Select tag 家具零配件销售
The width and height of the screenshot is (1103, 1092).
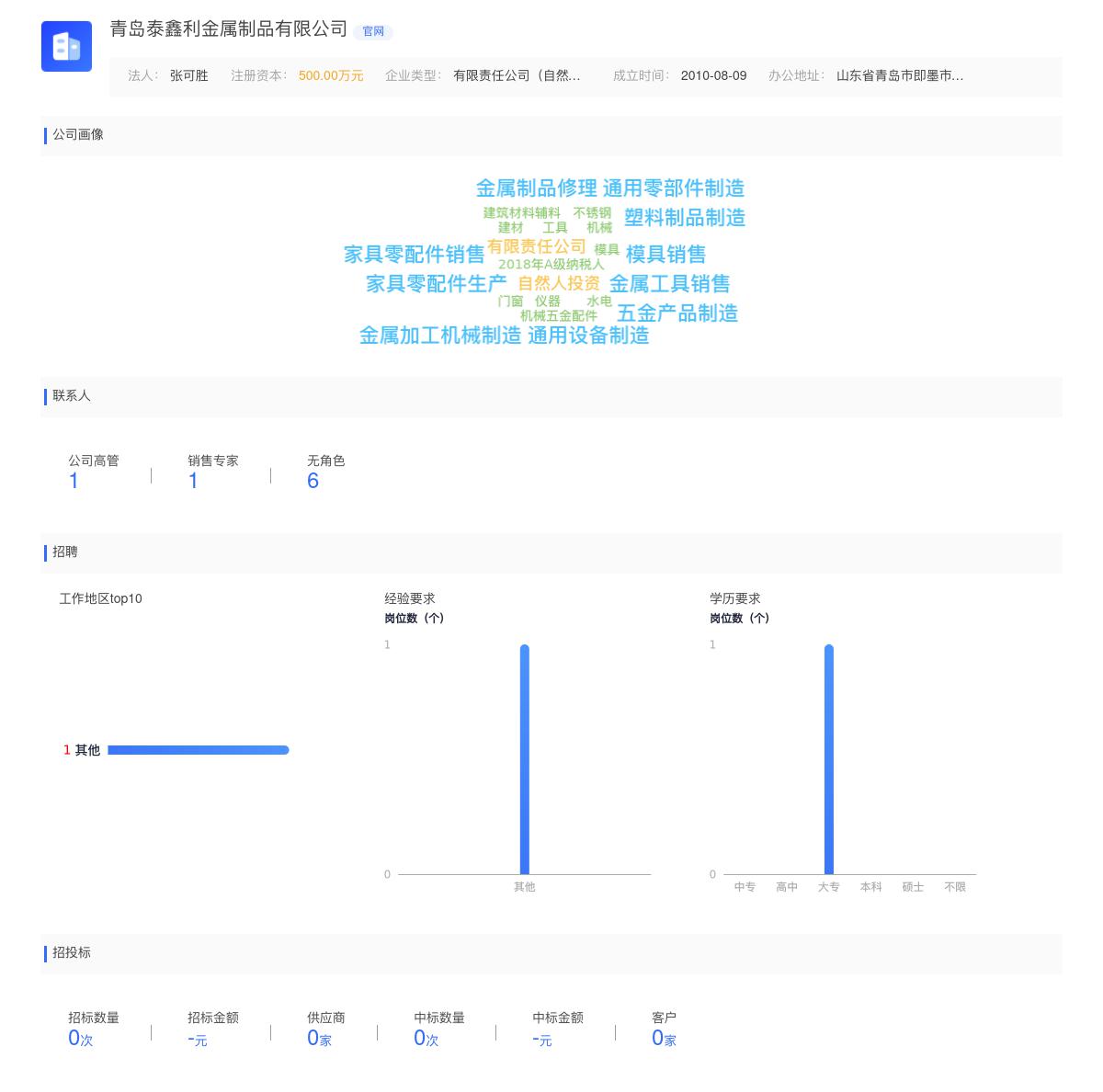coord(415,254)
